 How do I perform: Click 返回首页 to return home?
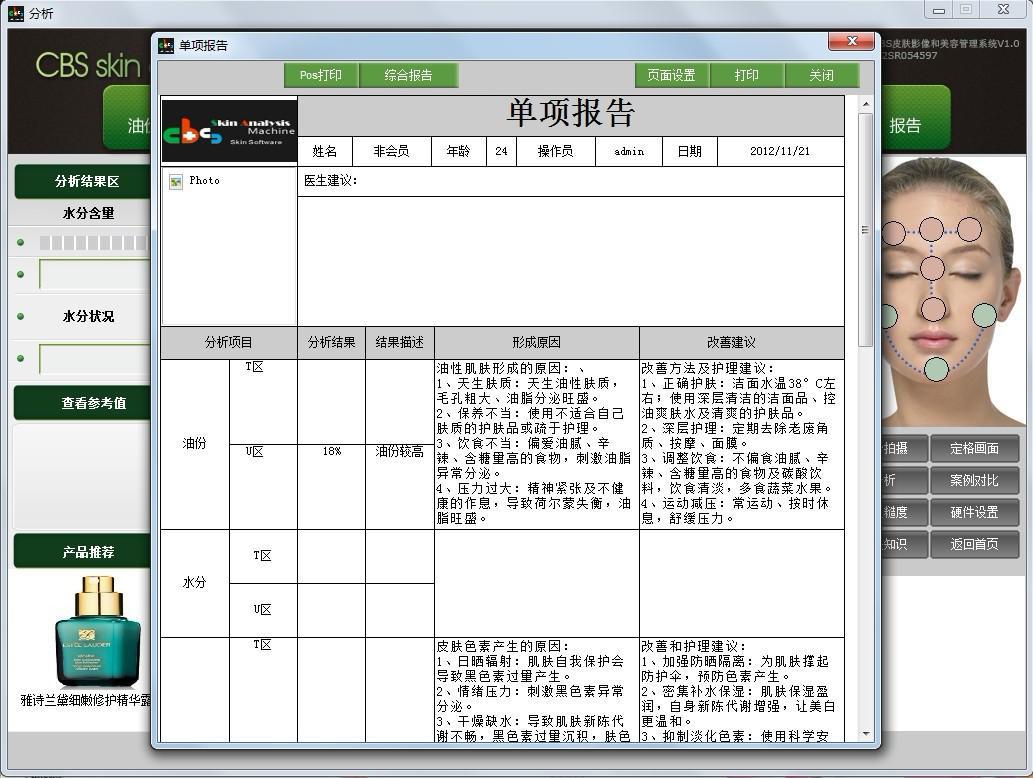(974, 545)
